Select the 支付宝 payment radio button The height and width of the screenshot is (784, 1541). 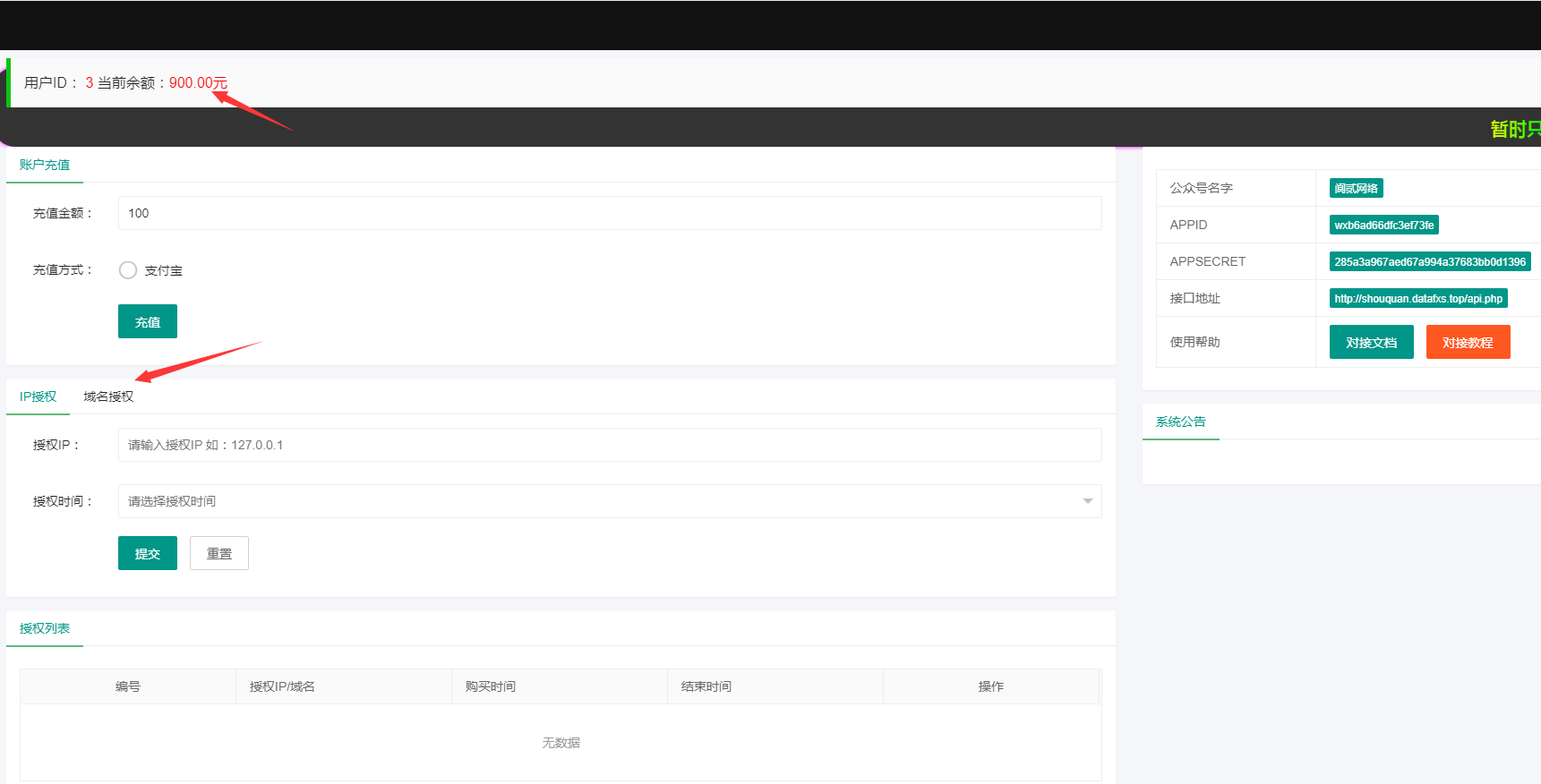point(128,270)
